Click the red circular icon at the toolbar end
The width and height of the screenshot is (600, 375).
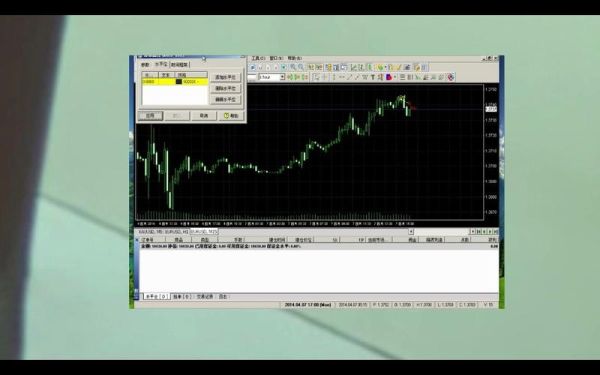[x=451, y=77]
